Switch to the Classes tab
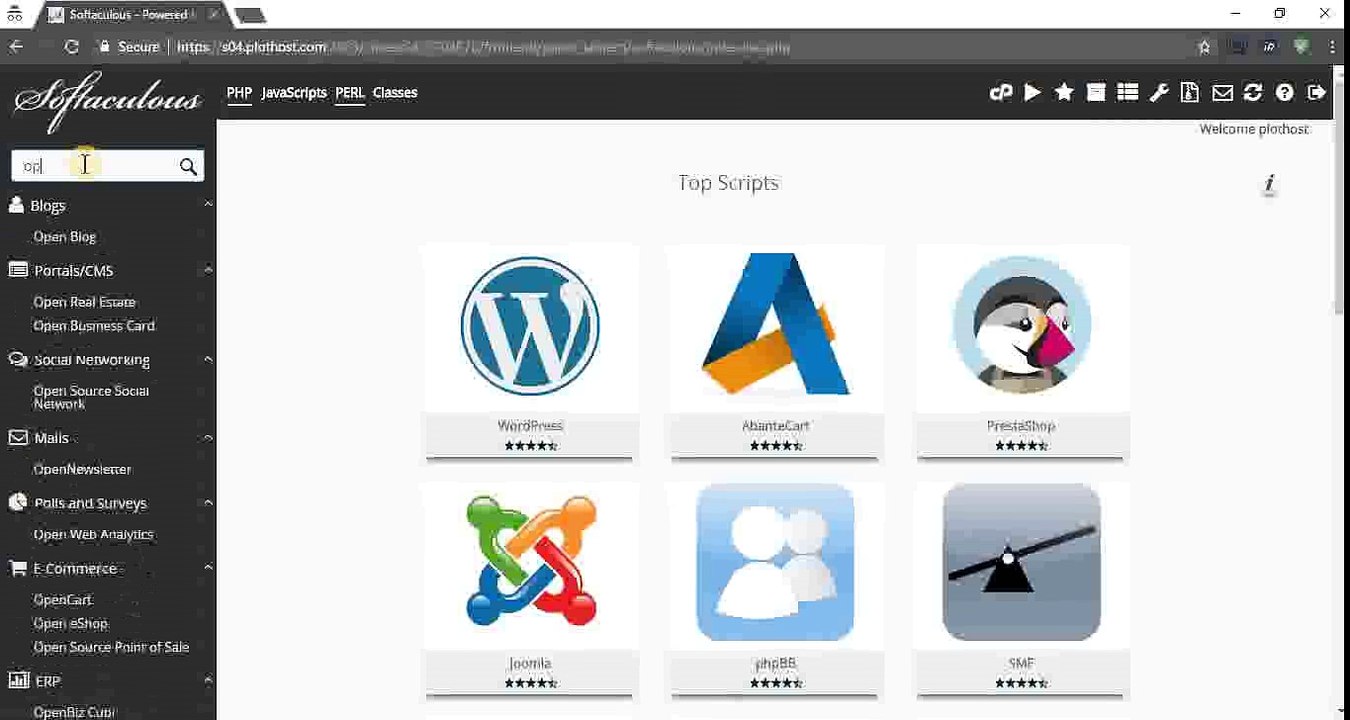Screen dimensions: 1350x720 tap(395, 92)
